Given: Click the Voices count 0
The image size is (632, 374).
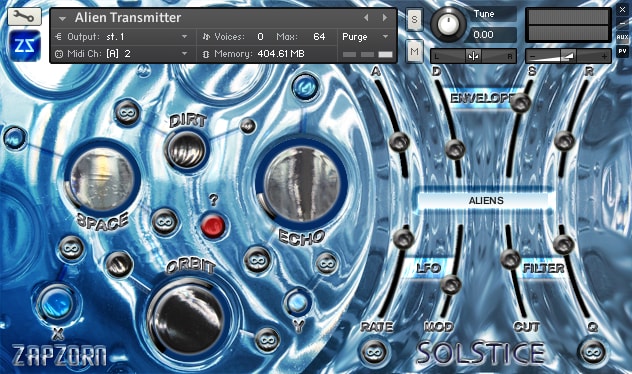Looking at the screenshot, I should point(260,37).
